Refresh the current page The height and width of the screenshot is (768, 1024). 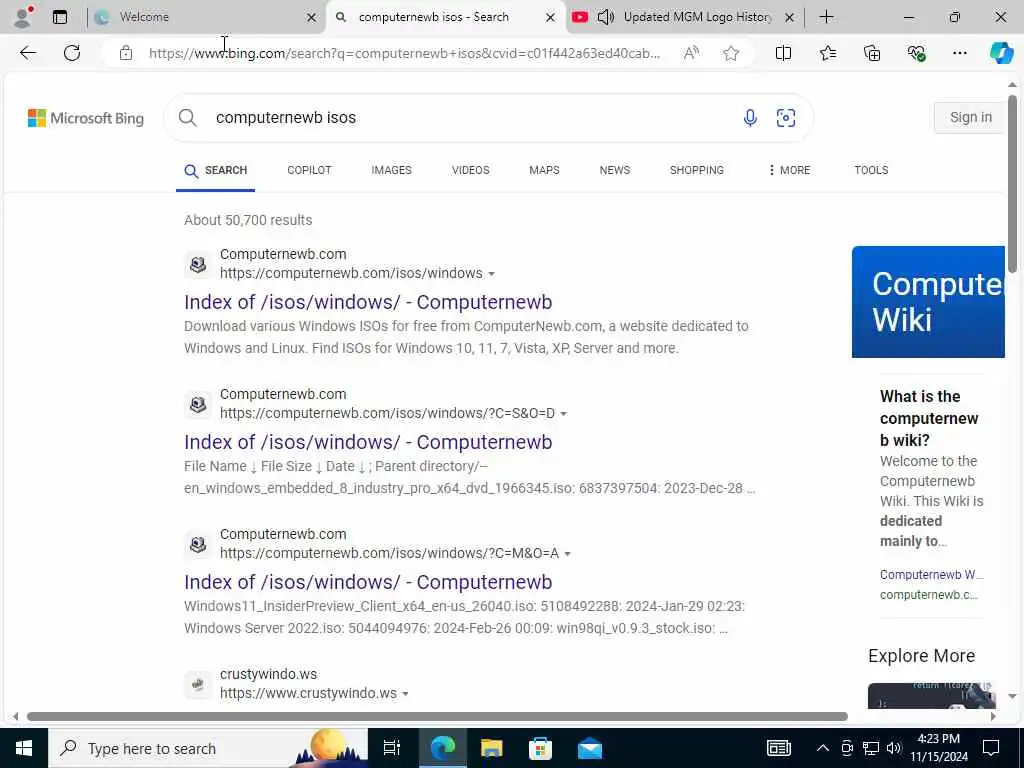(72, 53)
